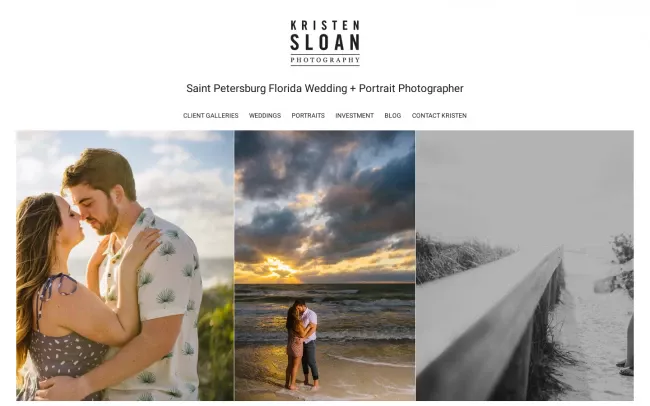Image resolution: width=650 pixels, height=406 pixels.
Task: Click the word KRISTEN in the logo
Action: [325, 25]
